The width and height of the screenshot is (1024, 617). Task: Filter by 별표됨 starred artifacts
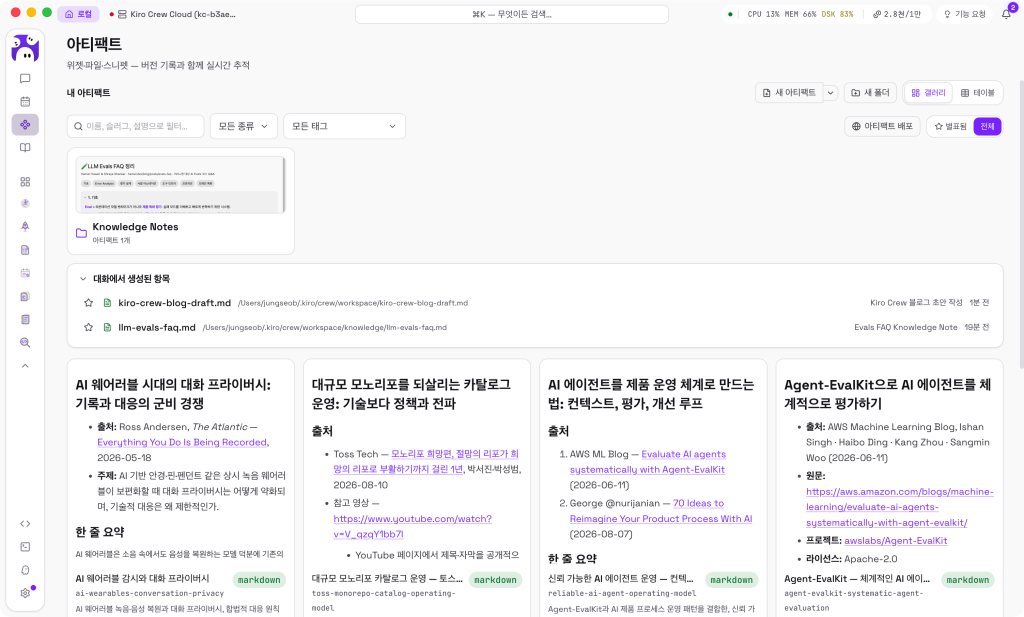coord(950,126)
